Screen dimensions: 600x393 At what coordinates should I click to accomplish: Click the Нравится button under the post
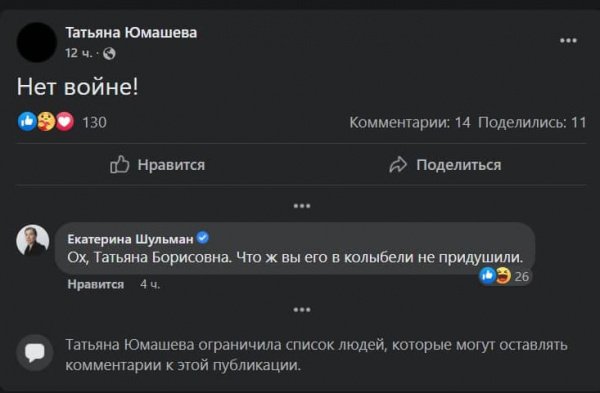(x=158, y=165)
